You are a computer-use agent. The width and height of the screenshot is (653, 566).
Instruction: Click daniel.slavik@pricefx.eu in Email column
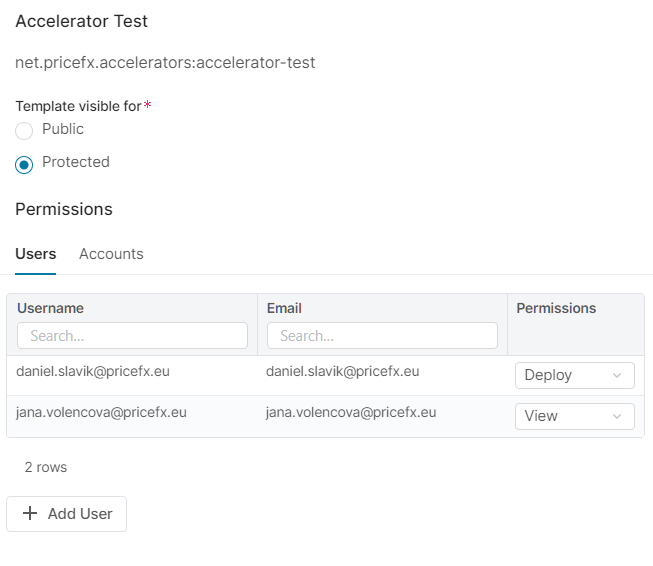342,371
